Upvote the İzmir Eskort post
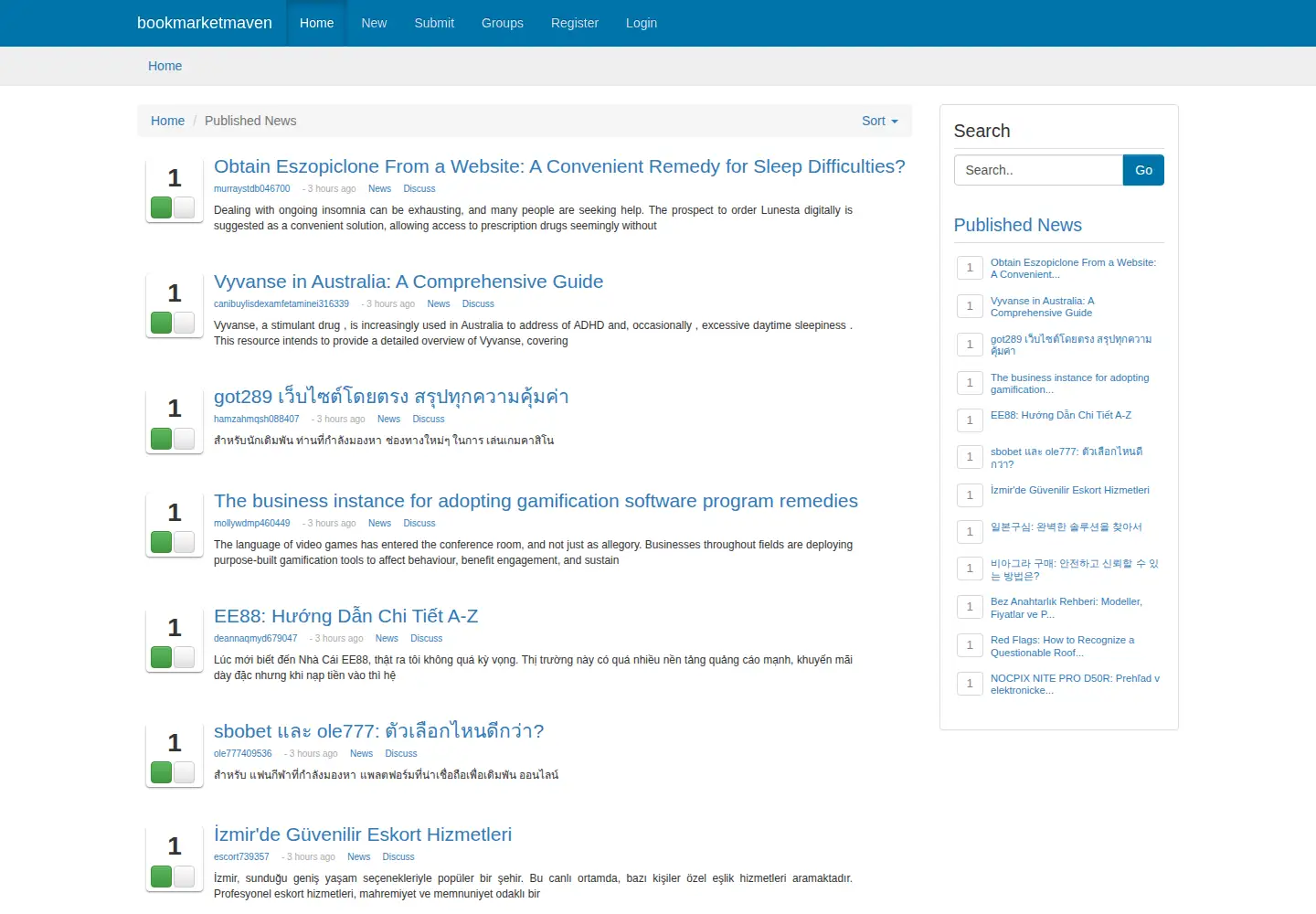This screenshot has width=1316, height=914. click(x=162, y=877)
